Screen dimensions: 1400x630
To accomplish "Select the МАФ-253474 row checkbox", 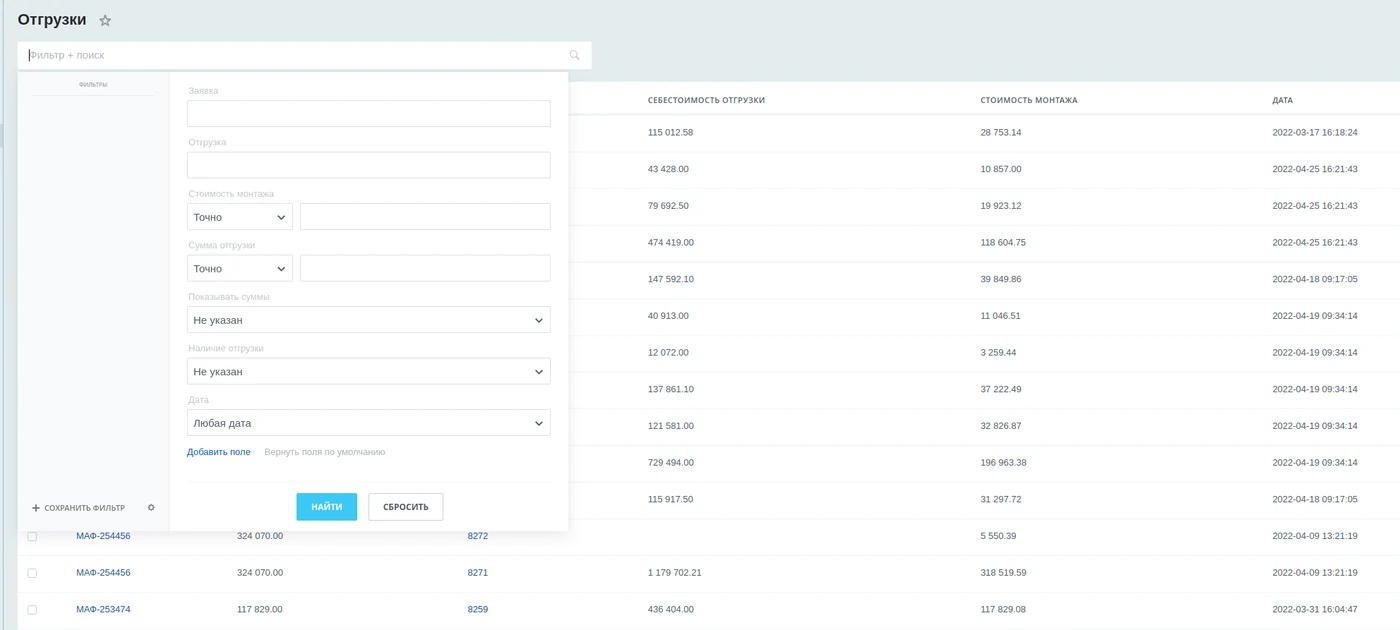I will point(32,610).
